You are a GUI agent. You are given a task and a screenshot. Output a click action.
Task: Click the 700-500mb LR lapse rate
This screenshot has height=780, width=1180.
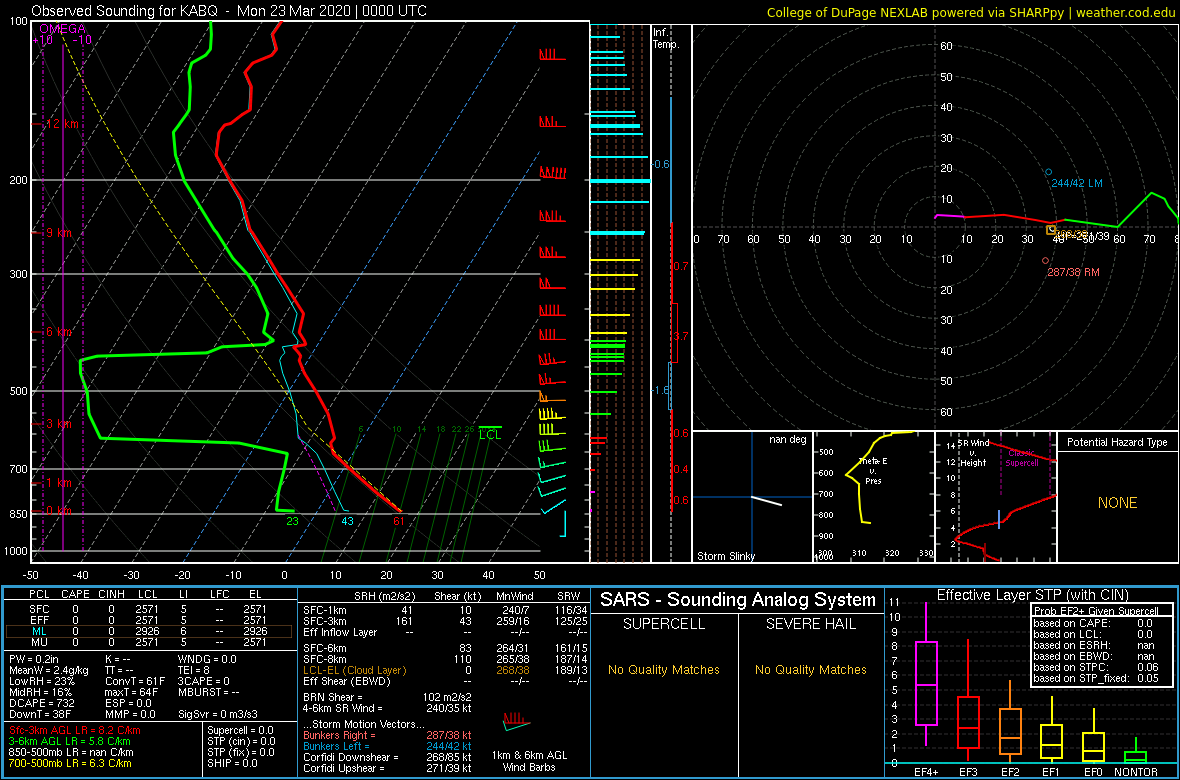[72, 765]
